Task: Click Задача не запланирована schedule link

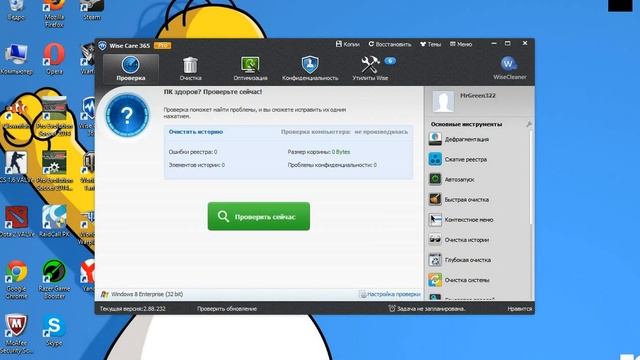Action: pos(427,309)
